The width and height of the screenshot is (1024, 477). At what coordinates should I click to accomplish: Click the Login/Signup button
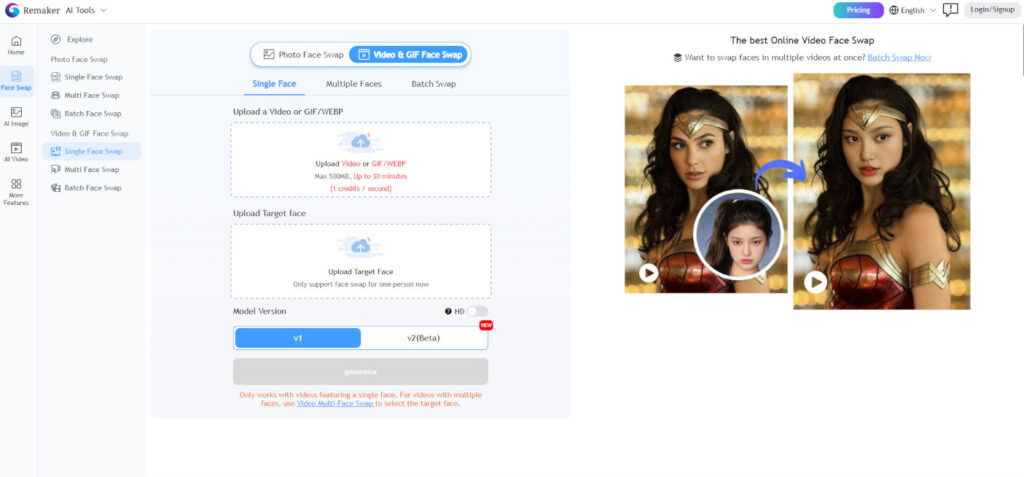click(x=992, y=10)
